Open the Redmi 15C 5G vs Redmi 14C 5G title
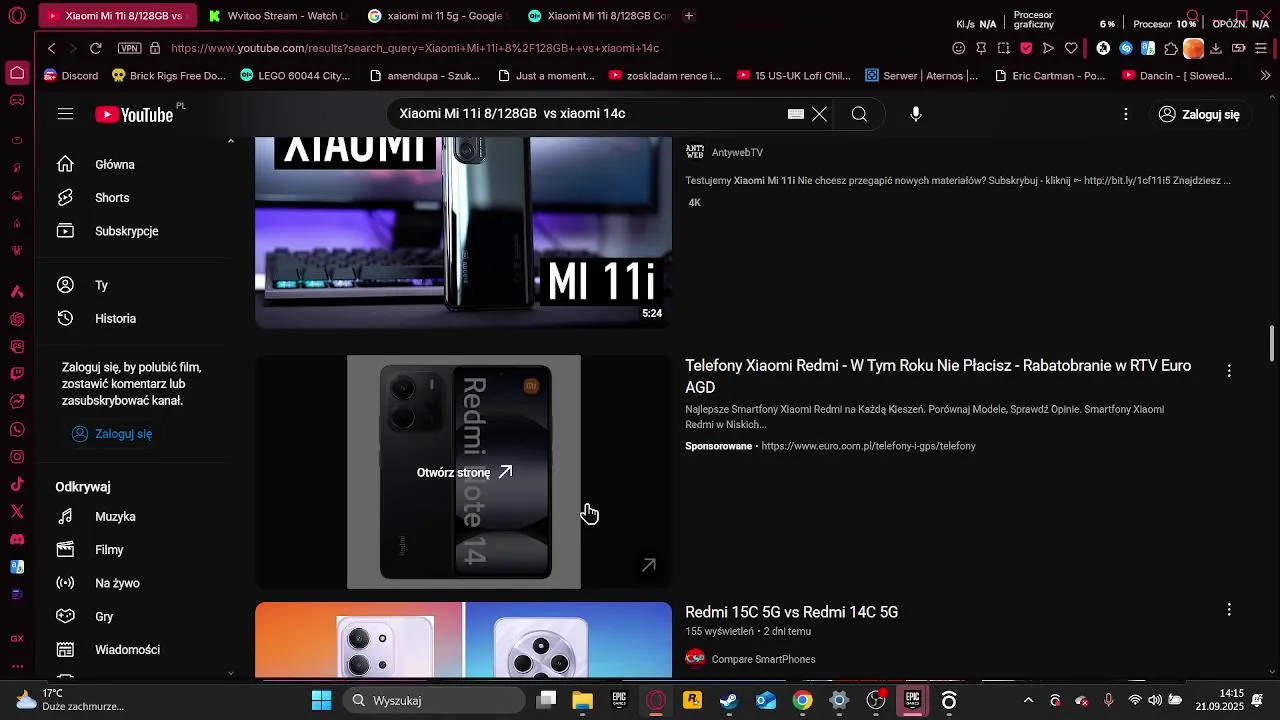The width and height of the screenshot is (1280, 720). pyautogui.click(x=791, y=612)
